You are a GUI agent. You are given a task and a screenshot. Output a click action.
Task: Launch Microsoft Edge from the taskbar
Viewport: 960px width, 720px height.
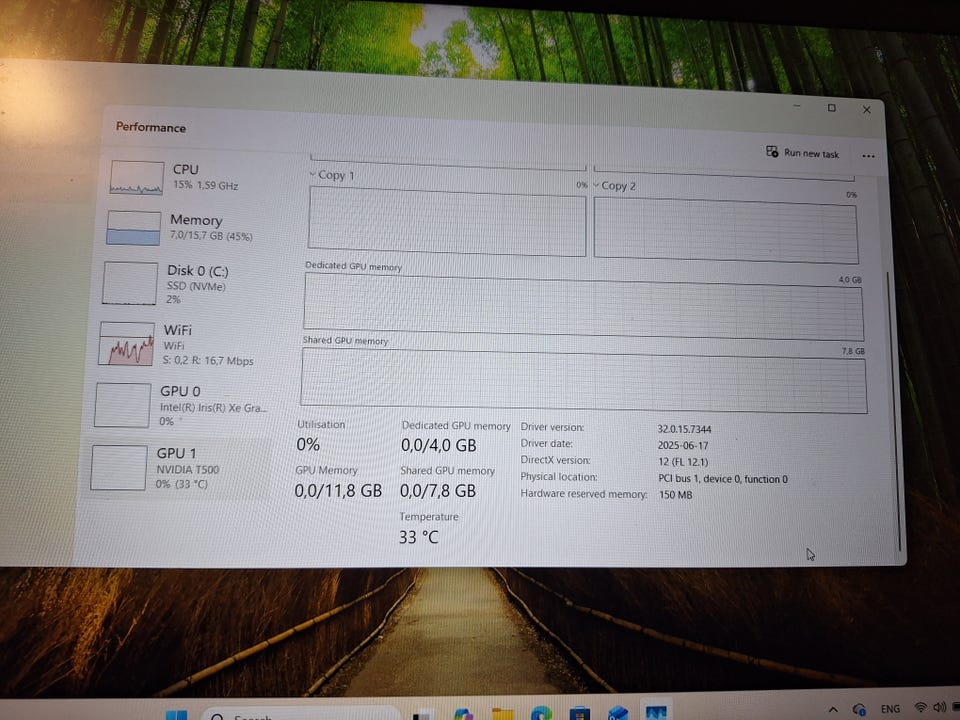(541, 714)
